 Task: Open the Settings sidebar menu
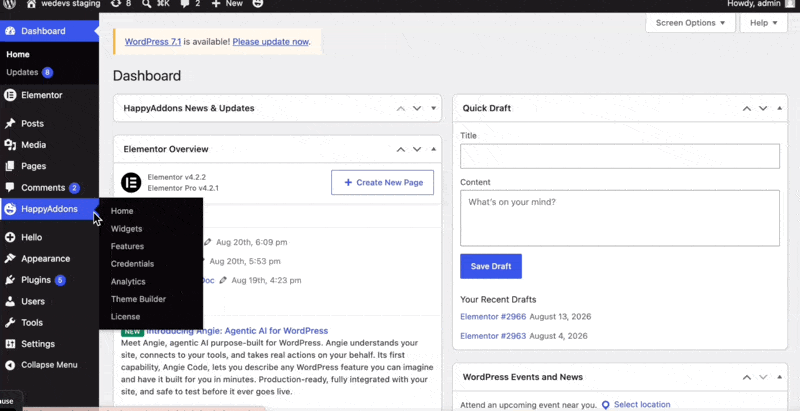49,344
